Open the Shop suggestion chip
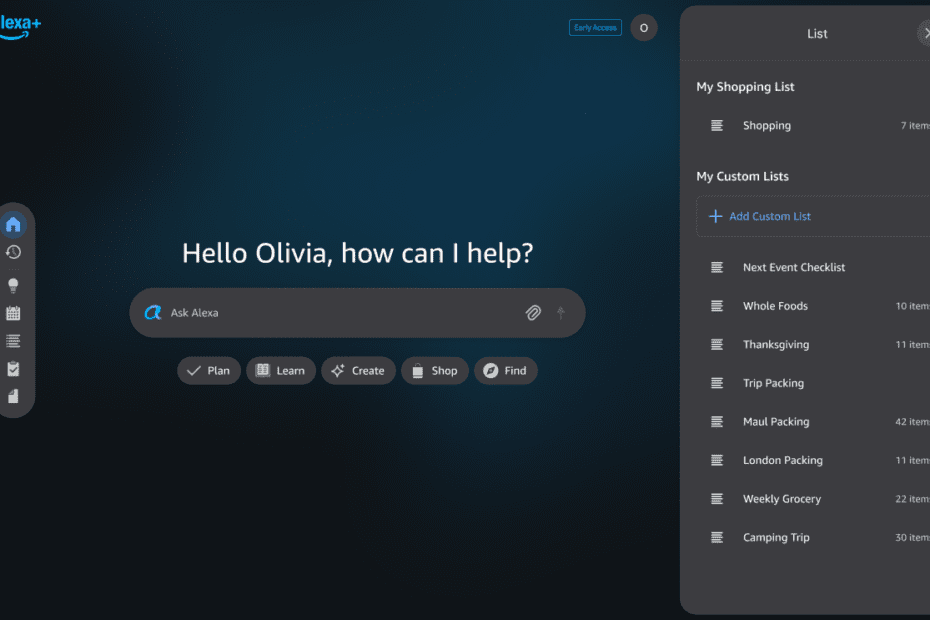Viewport: 930px width, 620px height. [x=434, y=370]
